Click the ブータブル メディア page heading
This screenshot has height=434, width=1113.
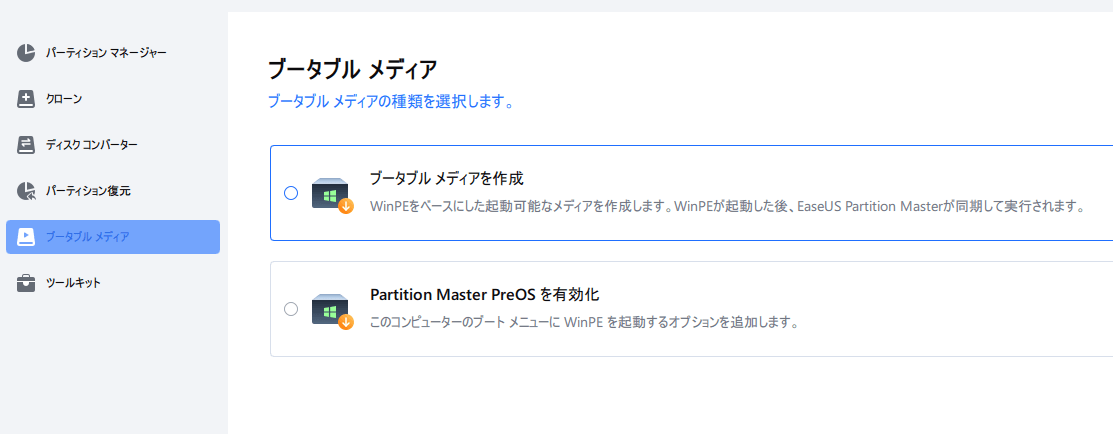[x=352, y=70]
